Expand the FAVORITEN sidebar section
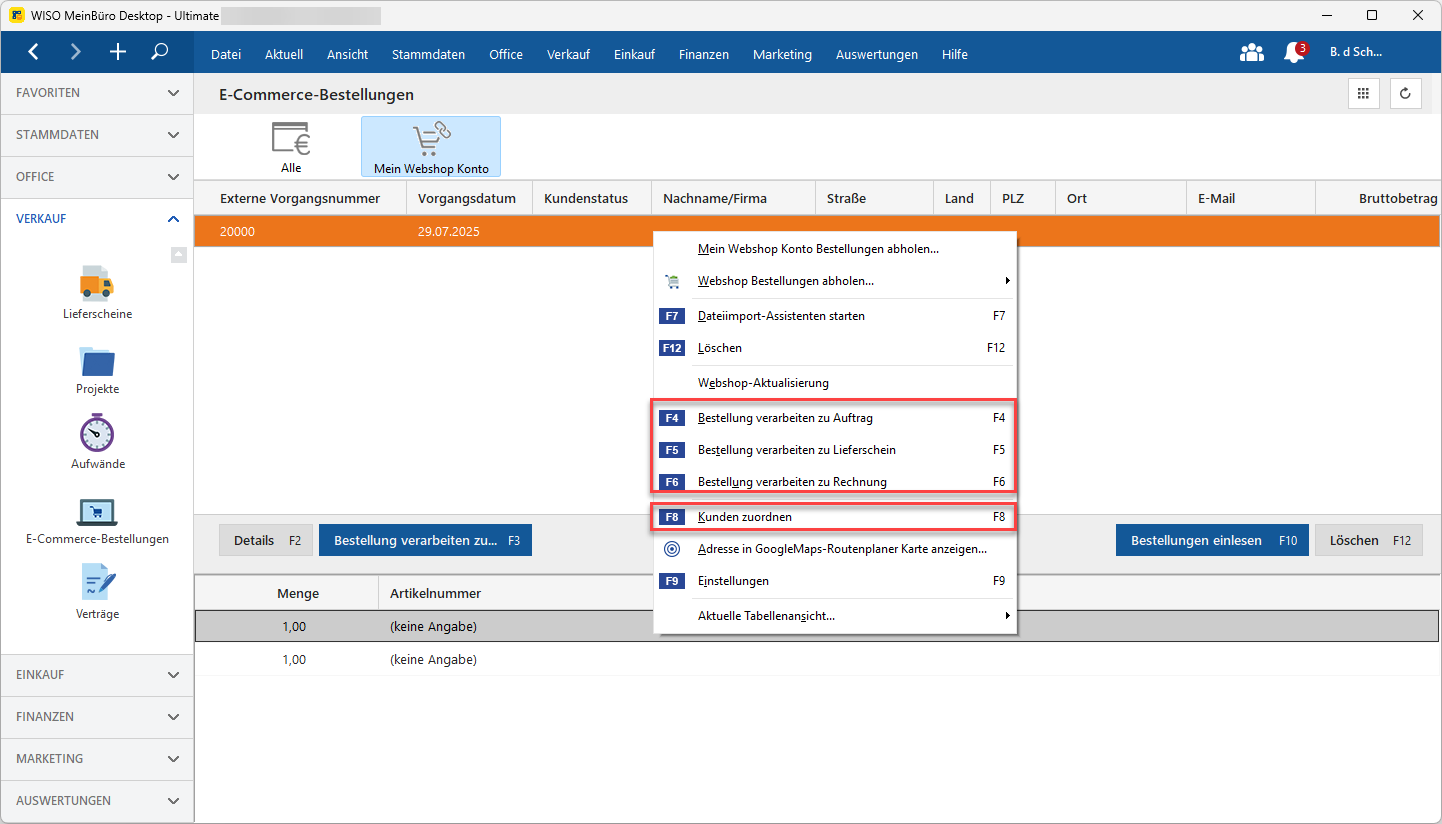The image size is (1442, 824). tap(97, 93)
